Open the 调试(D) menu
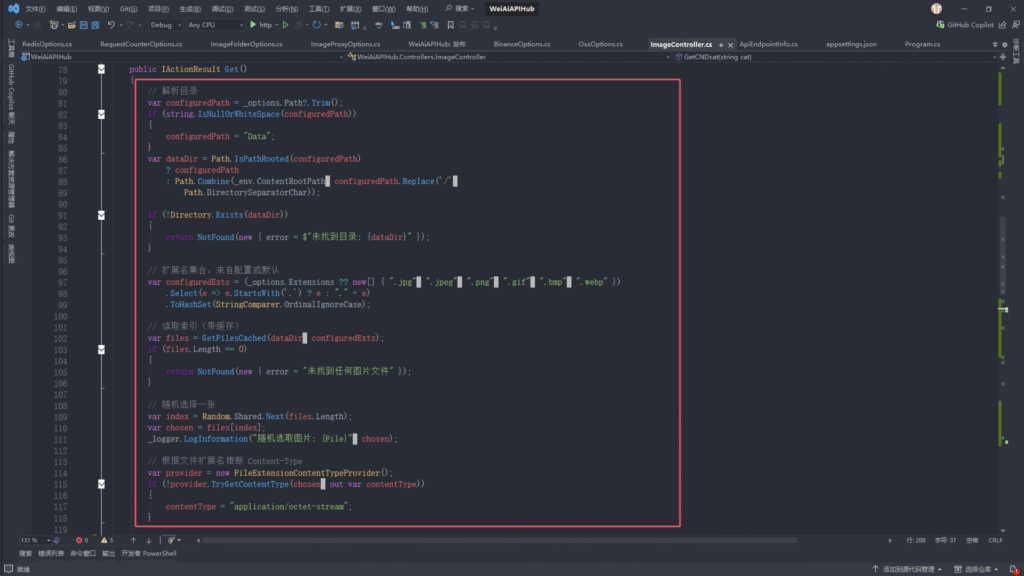Image resolution: width=1024 pixels, height=576 pixels. point(223,8)
